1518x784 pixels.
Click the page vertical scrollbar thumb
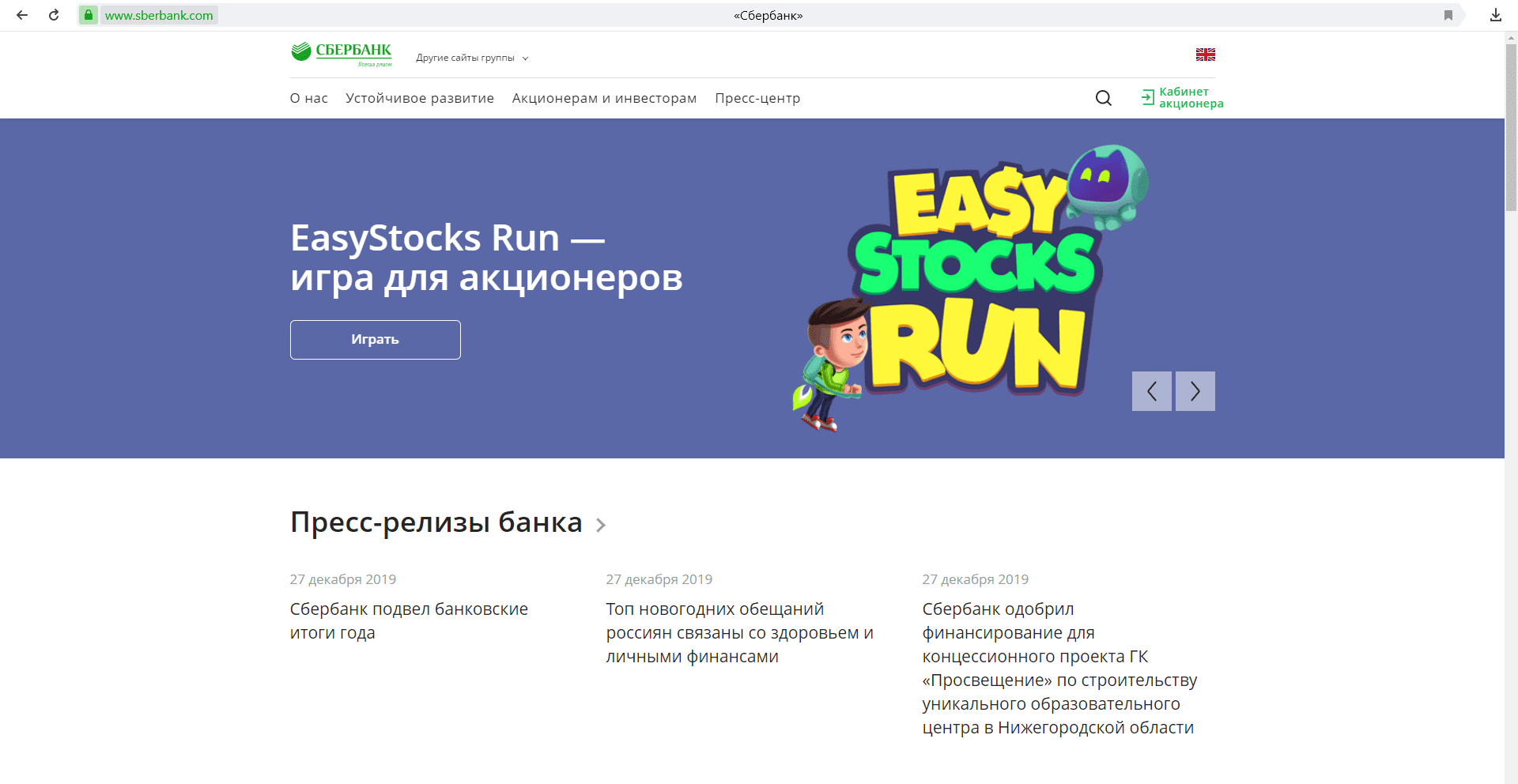point(1511,126)
